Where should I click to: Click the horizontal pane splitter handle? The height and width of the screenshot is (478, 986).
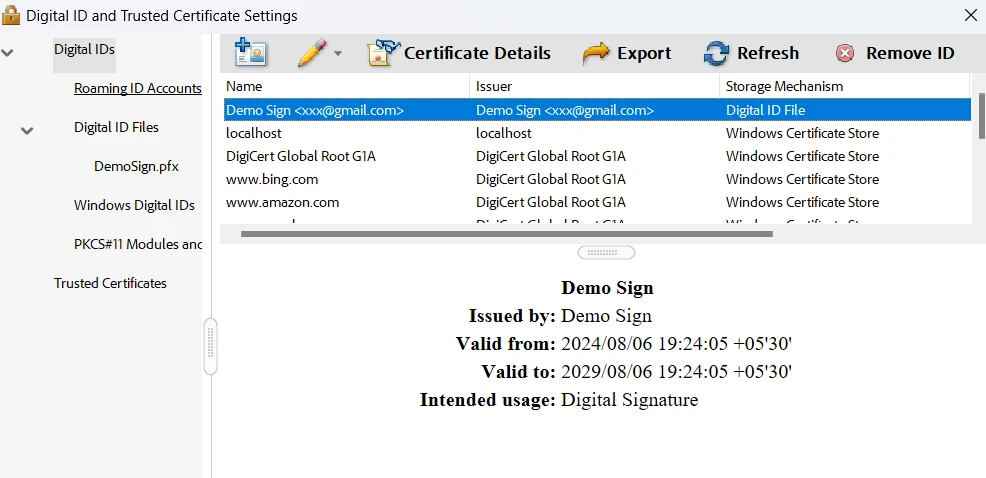(x=606, y=253)
